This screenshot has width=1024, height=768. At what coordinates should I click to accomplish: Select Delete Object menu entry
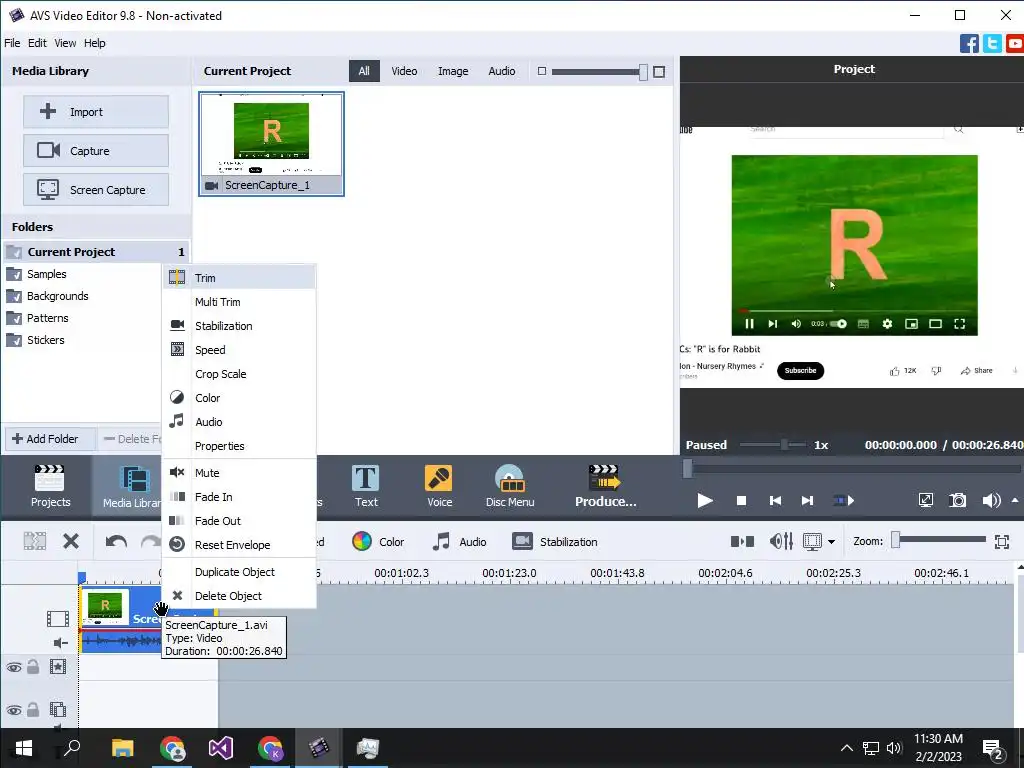tap(239, 596)
